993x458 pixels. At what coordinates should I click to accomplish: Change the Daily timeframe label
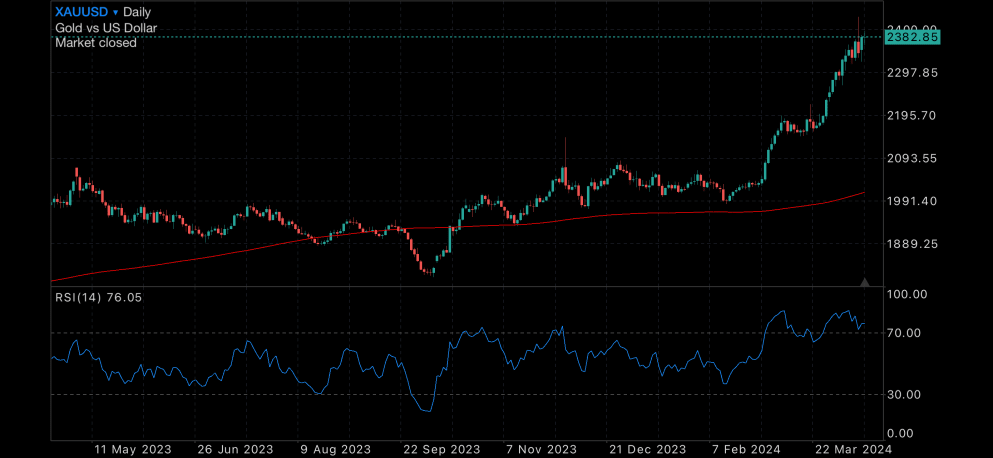click(137, 12)
